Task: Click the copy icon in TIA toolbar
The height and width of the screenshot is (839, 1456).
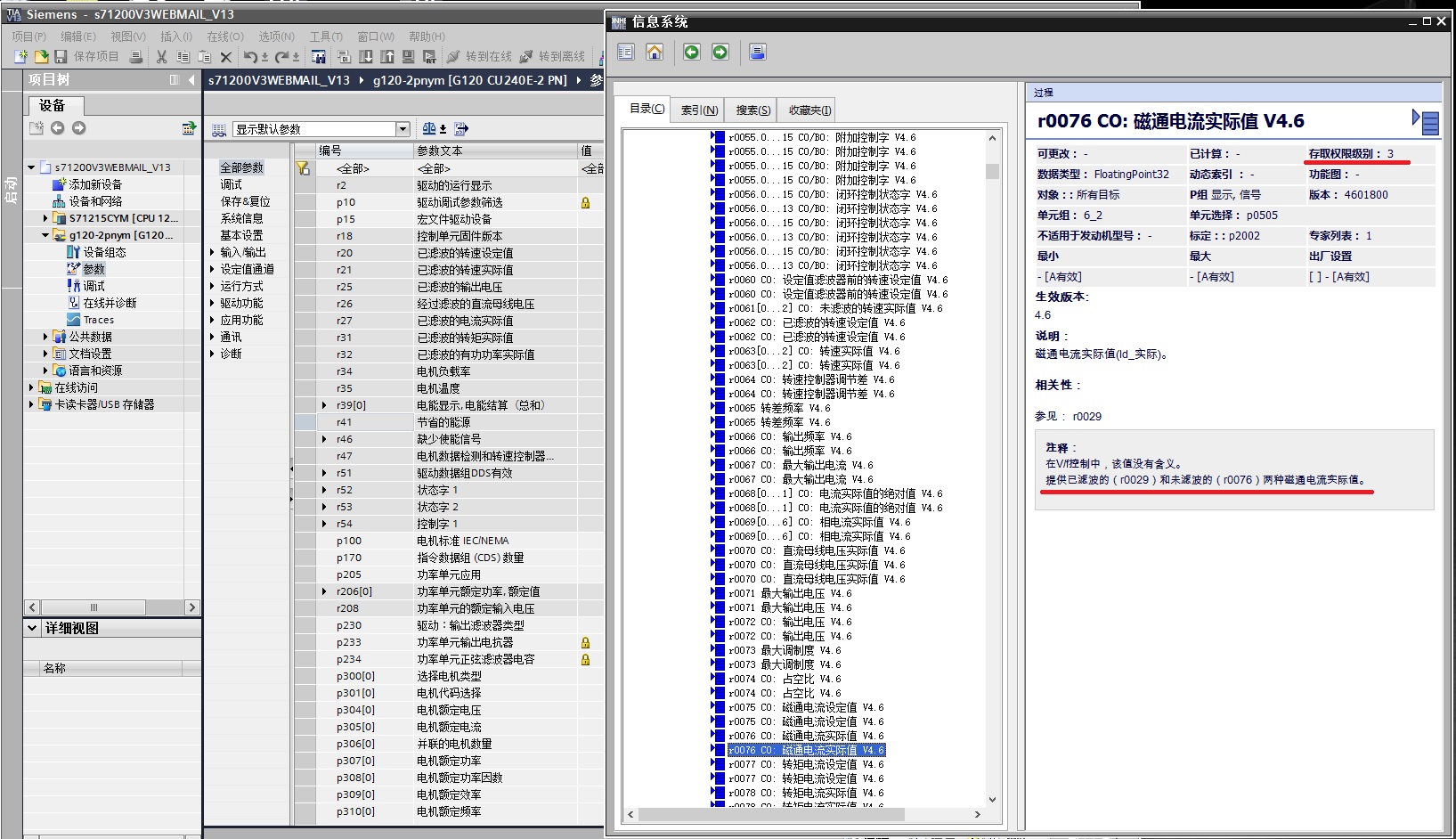Action: (183, 56)
